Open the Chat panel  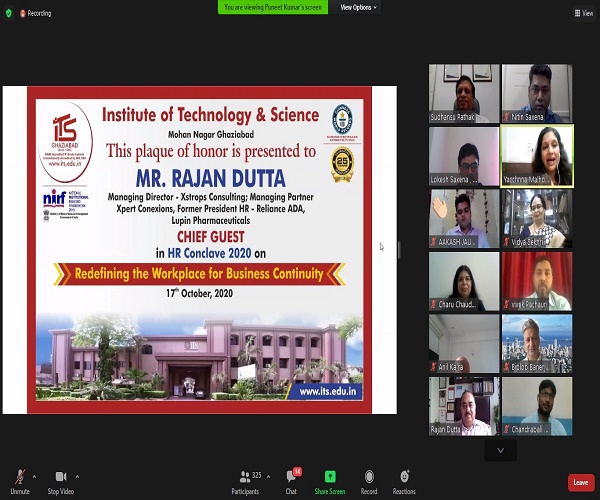[291, 482]
